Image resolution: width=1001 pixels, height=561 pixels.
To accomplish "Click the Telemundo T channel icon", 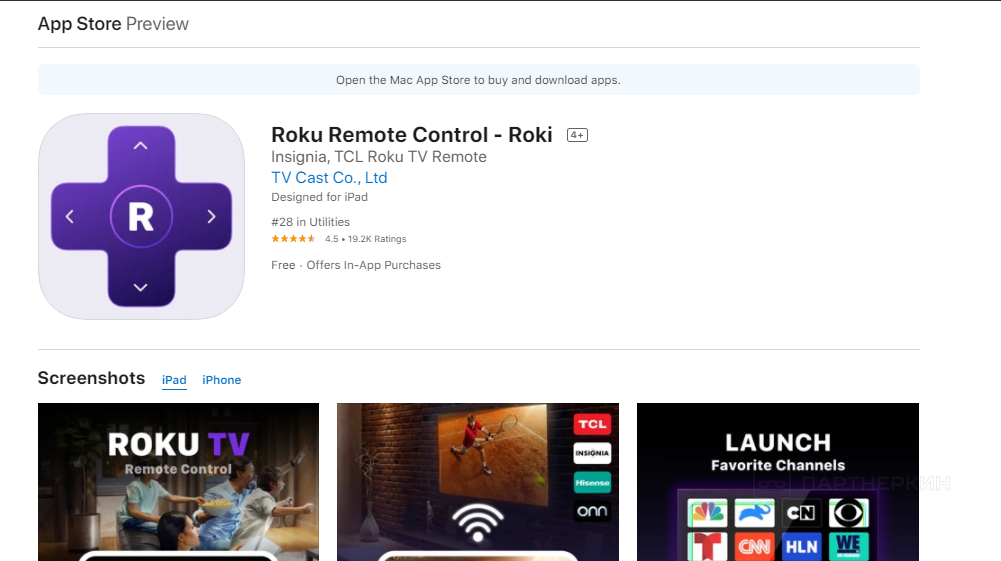I will point(707,546).
